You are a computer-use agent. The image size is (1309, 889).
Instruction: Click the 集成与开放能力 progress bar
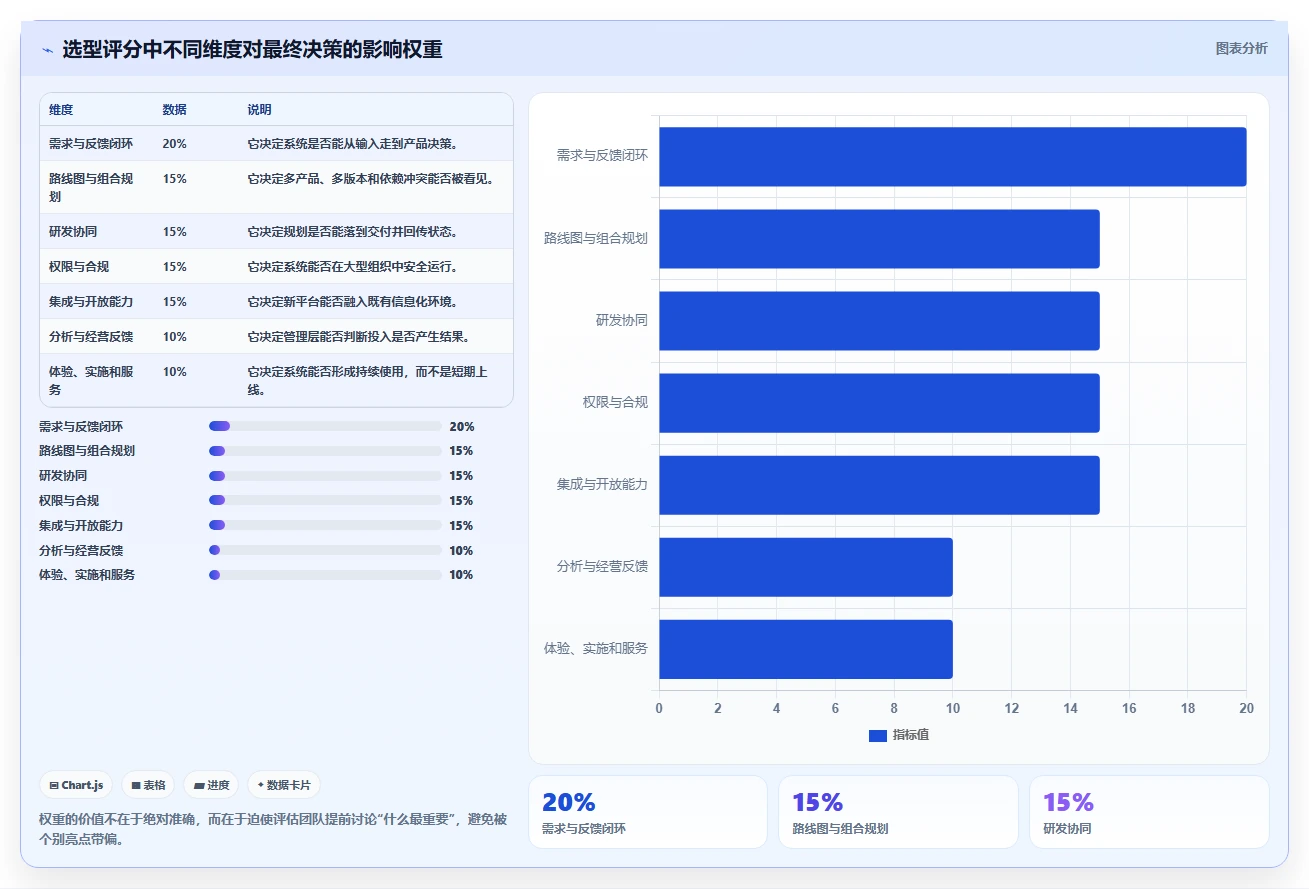[325, 525]
